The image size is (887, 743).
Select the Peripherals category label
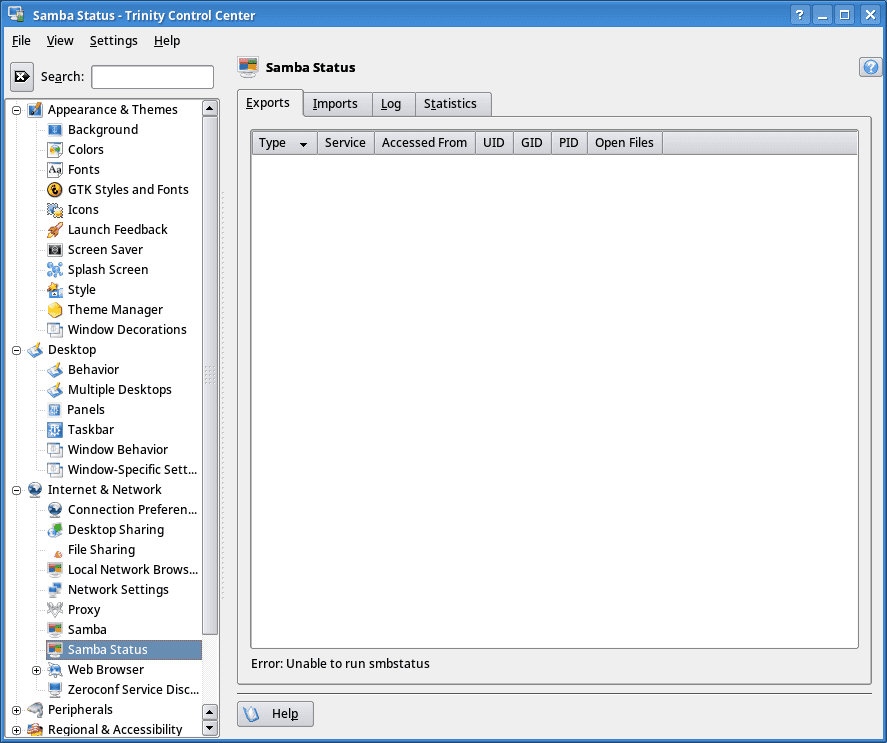click(x=80, y=710)
